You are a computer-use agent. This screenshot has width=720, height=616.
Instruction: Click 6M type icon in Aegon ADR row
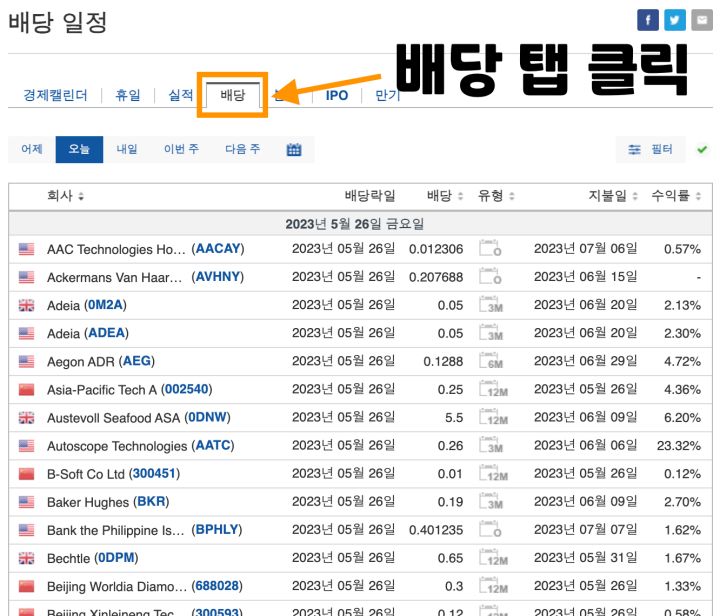coord(491,360)
